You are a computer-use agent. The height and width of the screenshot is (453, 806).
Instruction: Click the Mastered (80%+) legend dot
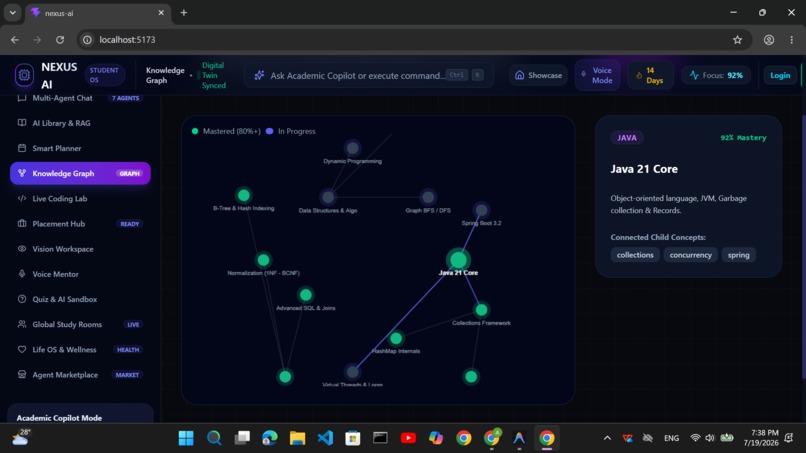coord(195,131)
